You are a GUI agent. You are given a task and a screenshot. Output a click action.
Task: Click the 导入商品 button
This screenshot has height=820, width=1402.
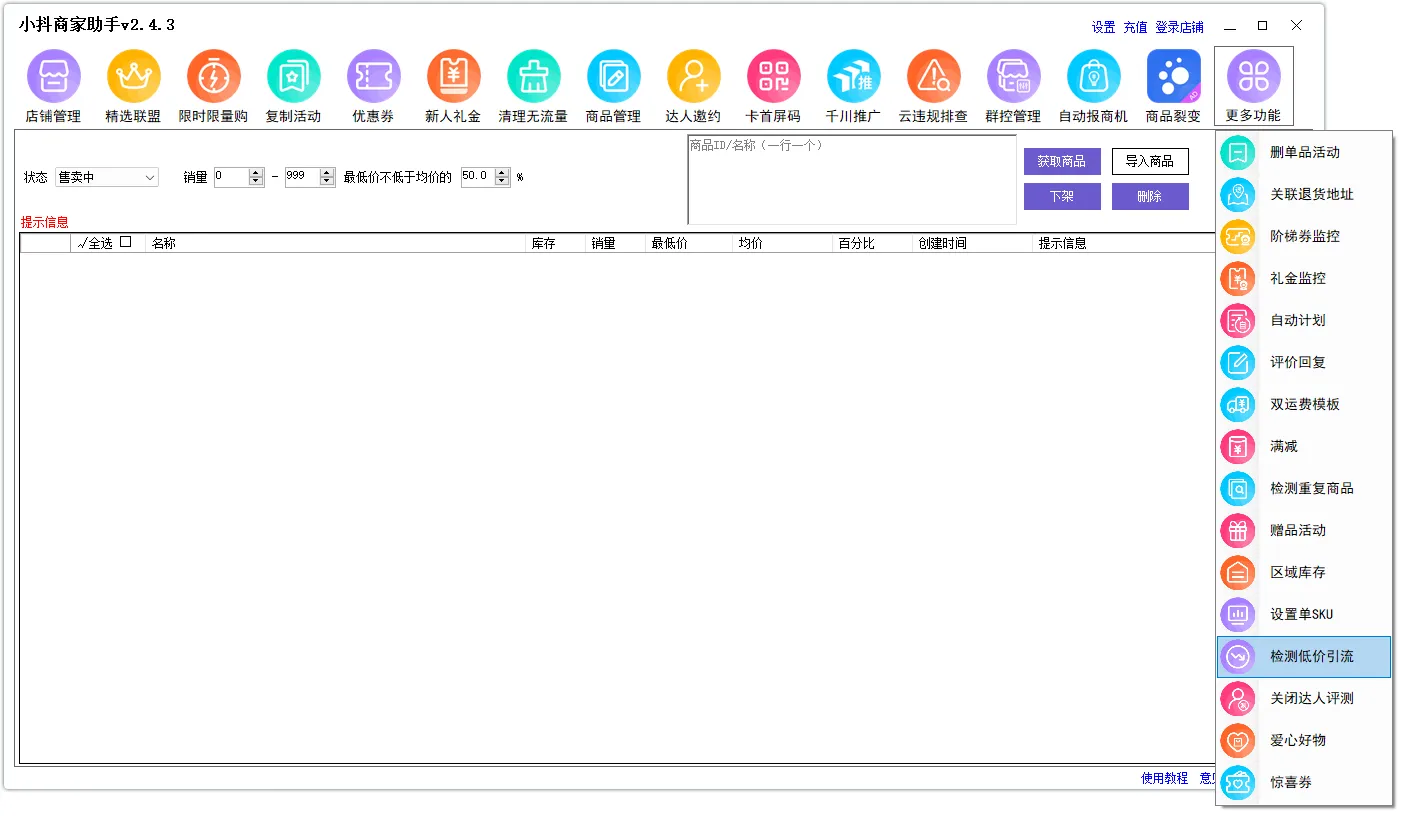pyautogui.click(x=1150, y=161)
